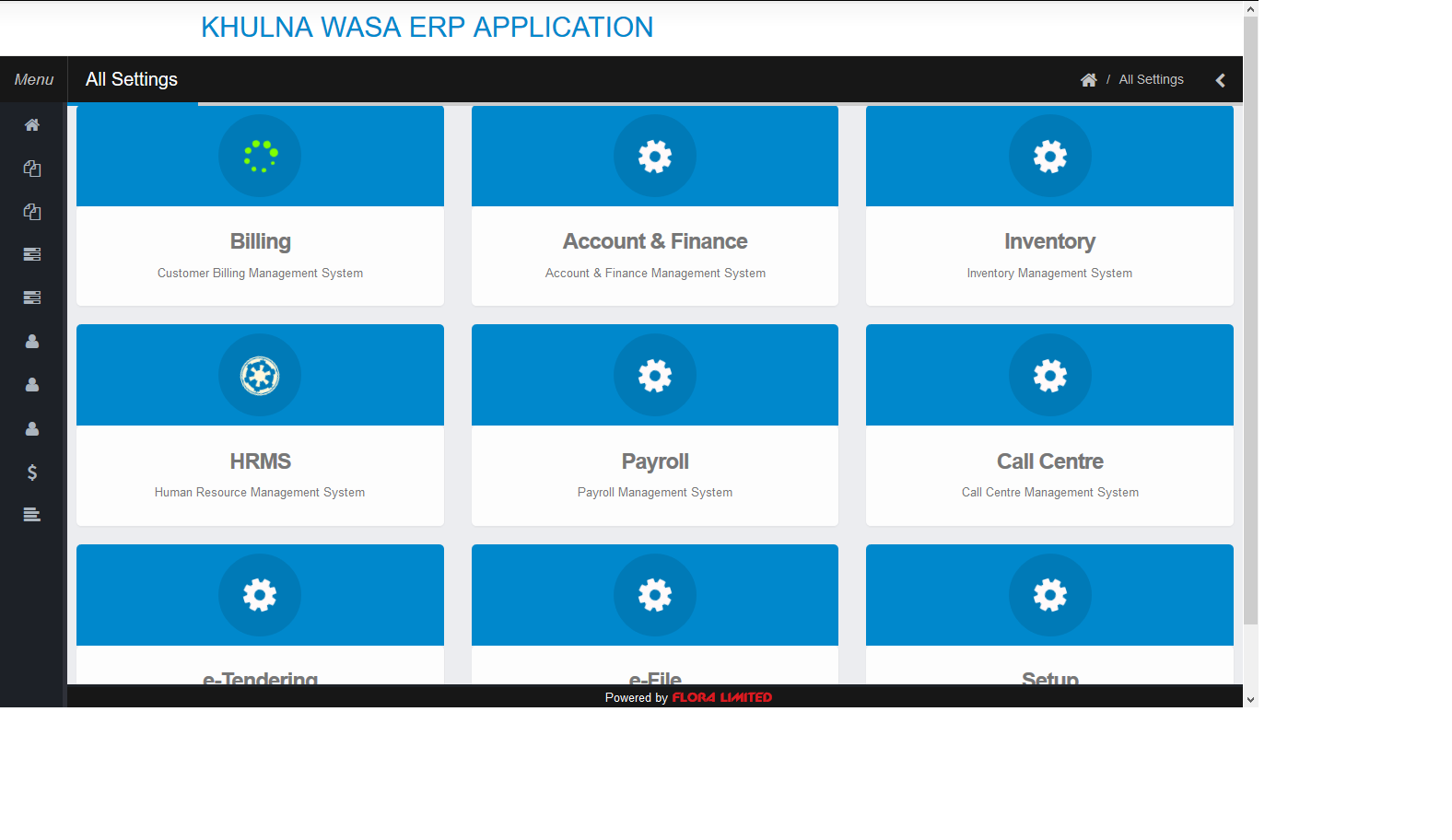Image resolution: width=1452 pixels, height=840 pixels.
Task: Click the Billing module loading spinner icon
Action: pos(260,157)
